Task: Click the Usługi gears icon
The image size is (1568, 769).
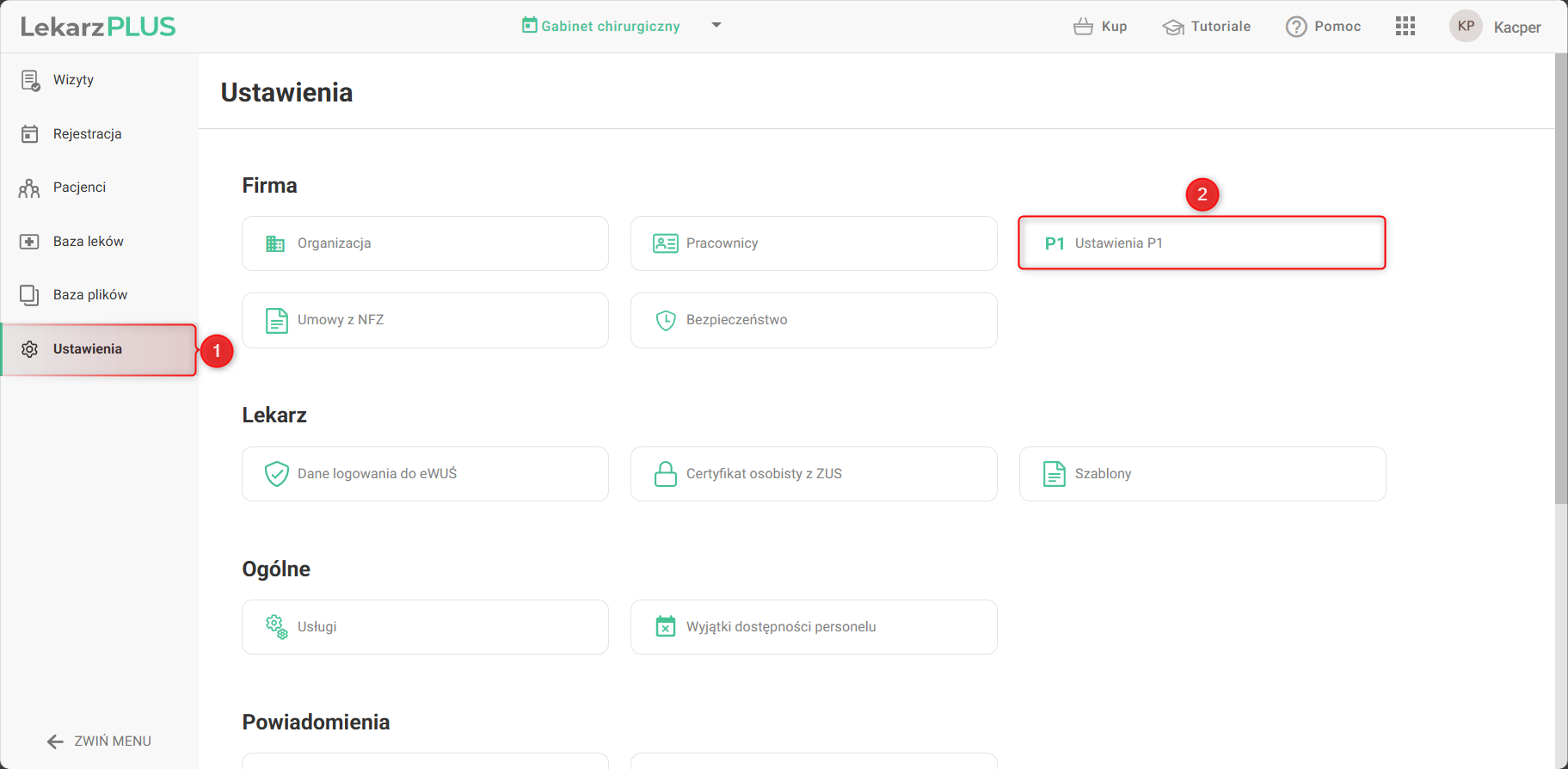Action: [276, 627]
